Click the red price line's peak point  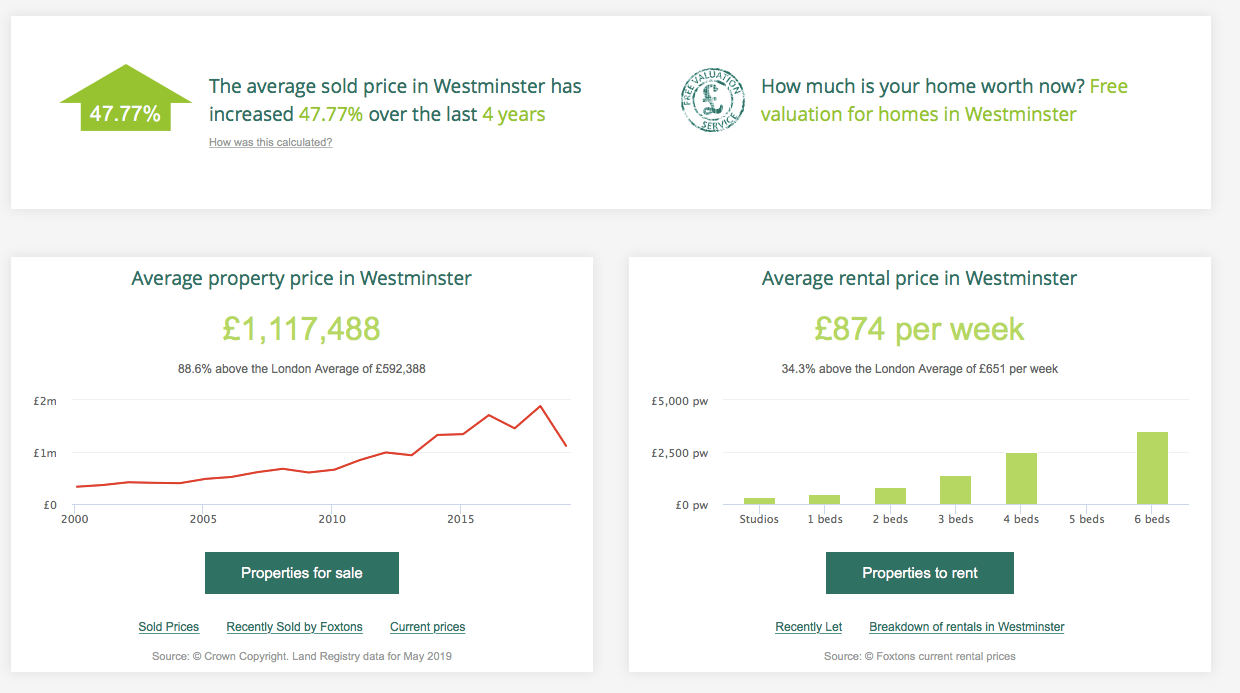click(540, 406)
